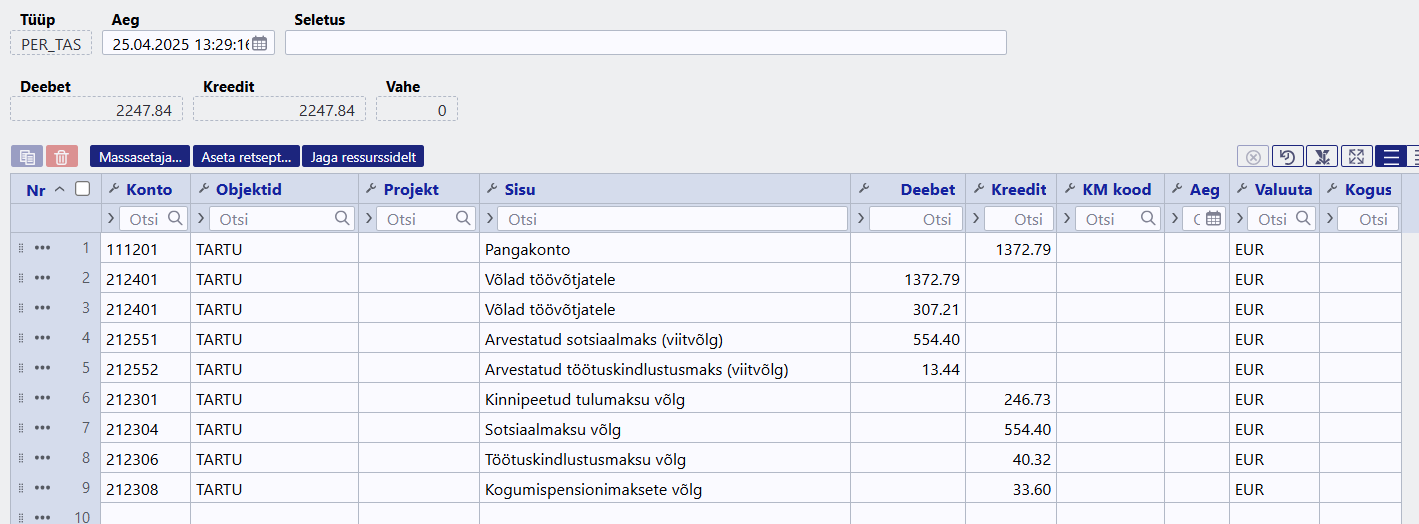
Task: Toggle sort arrow on Nr column
Action: click(60, 189)
